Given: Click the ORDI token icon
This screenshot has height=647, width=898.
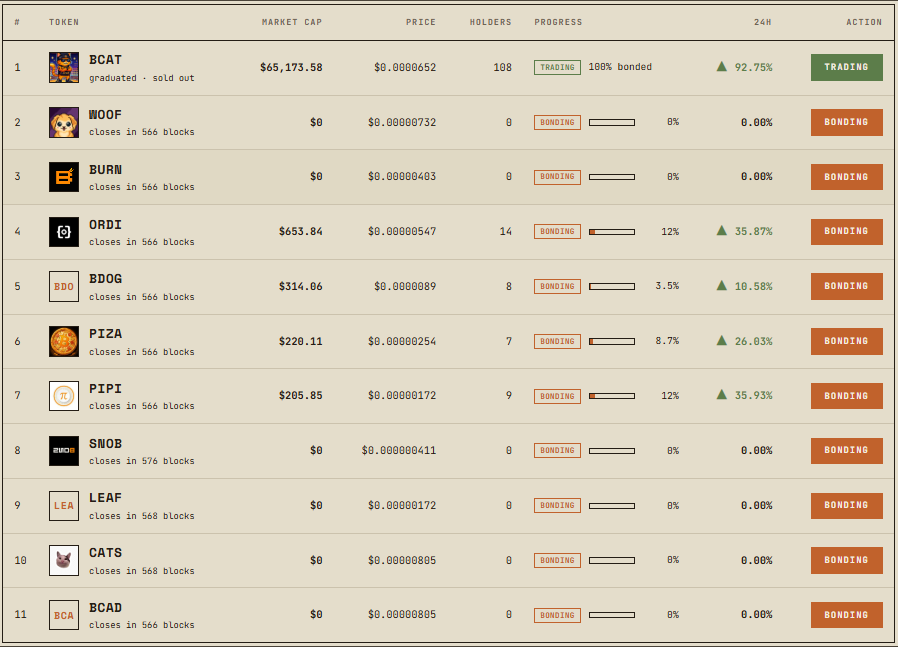Looking at the screenshot, I should click(x=64, y=232).
